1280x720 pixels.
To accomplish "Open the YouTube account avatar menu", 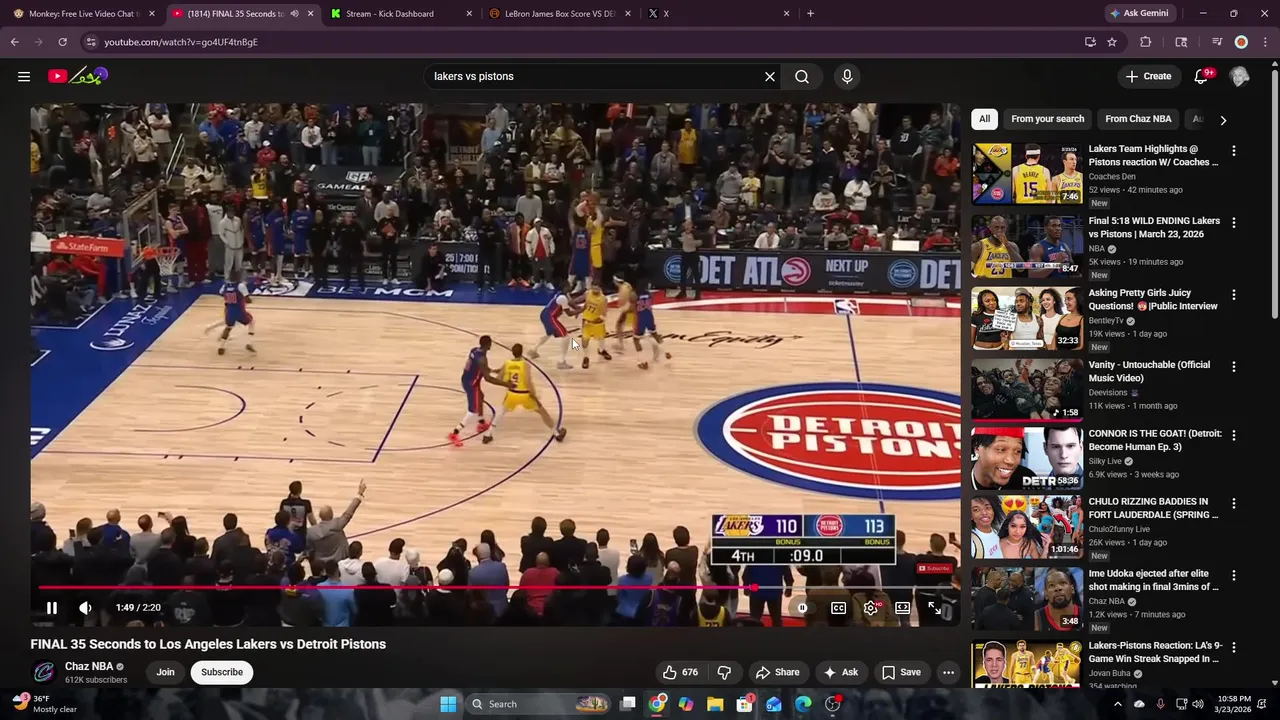I will [x=1239, y=76].
